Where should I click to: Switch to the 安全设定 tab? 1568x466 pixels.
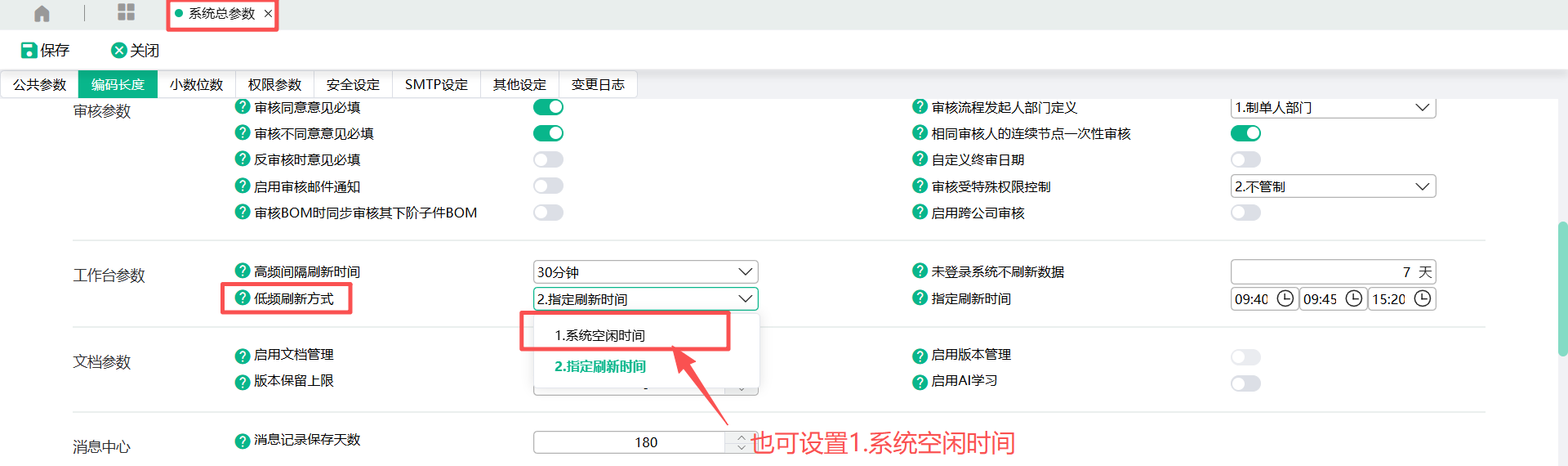point(353,85)
